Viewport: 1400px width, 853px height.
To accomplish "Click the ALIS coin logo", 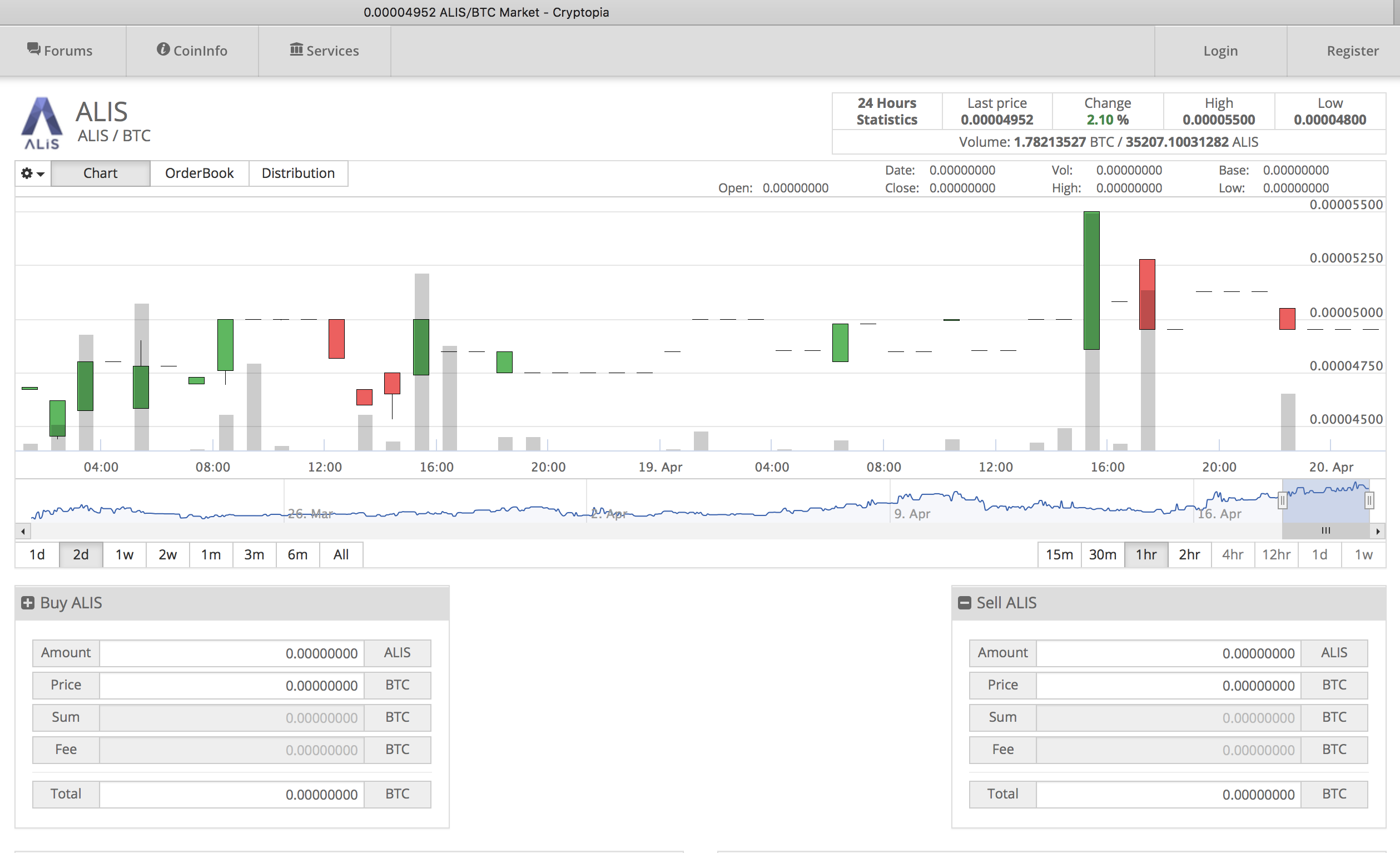I will [42, 123].
